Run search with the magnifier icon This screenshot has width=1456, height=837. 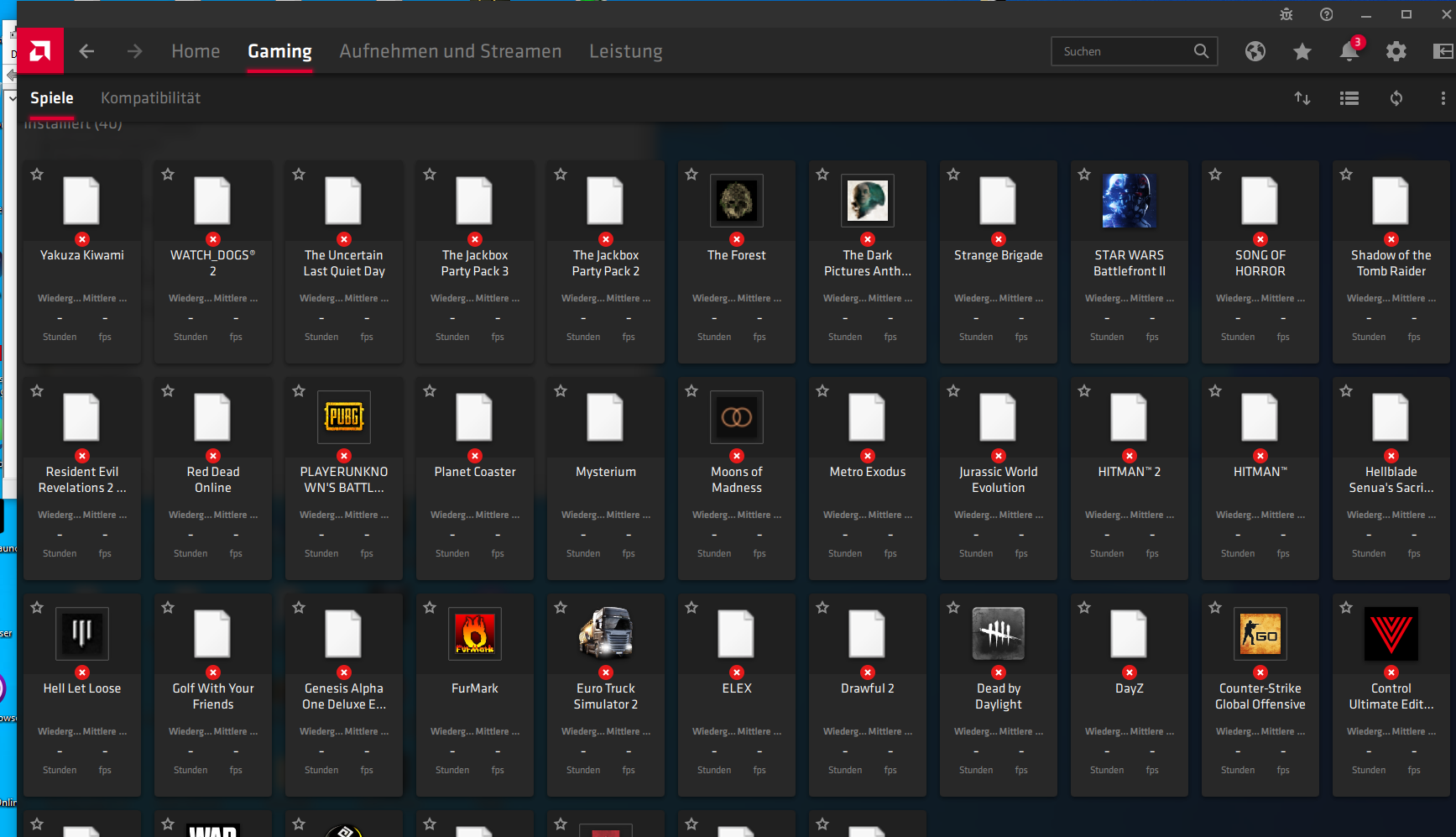click(1202, 51)
